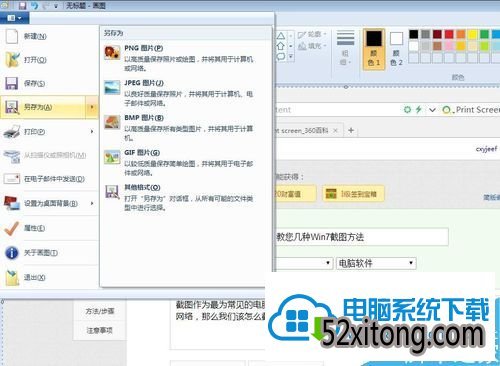Click the Print Screen search field
Viewport: 500px width, 366px height.
477,110
